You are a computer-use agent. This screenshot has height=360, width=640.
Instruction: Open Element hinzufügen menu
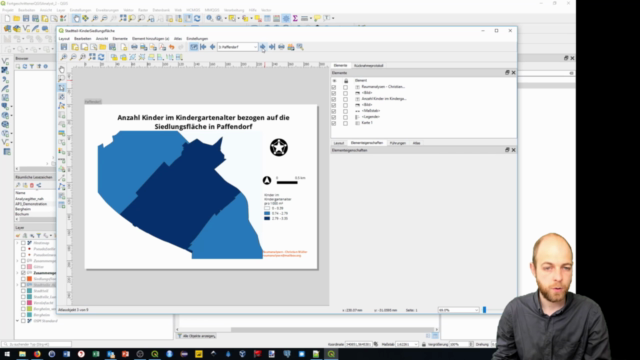tap(151, 39)
